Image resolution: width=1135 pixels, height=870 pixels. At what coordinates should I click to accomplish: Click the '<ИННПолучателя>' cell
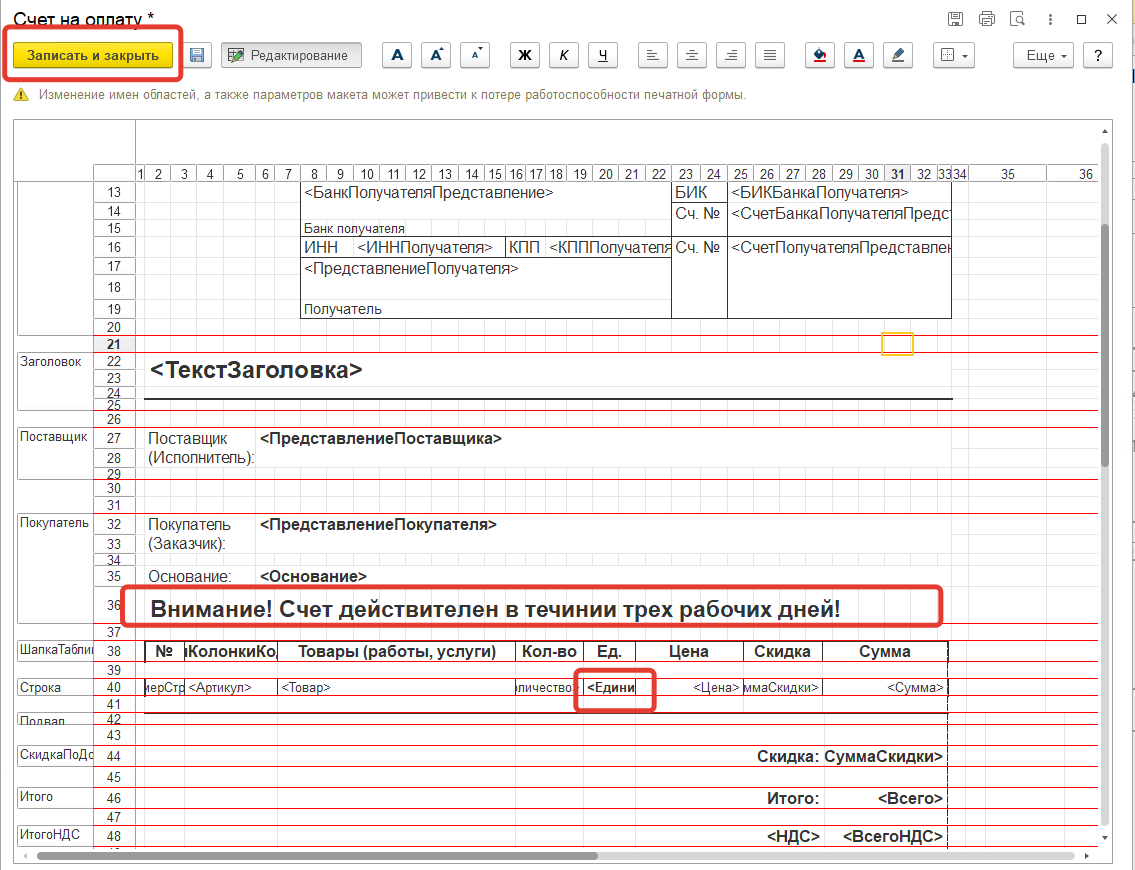429,248
